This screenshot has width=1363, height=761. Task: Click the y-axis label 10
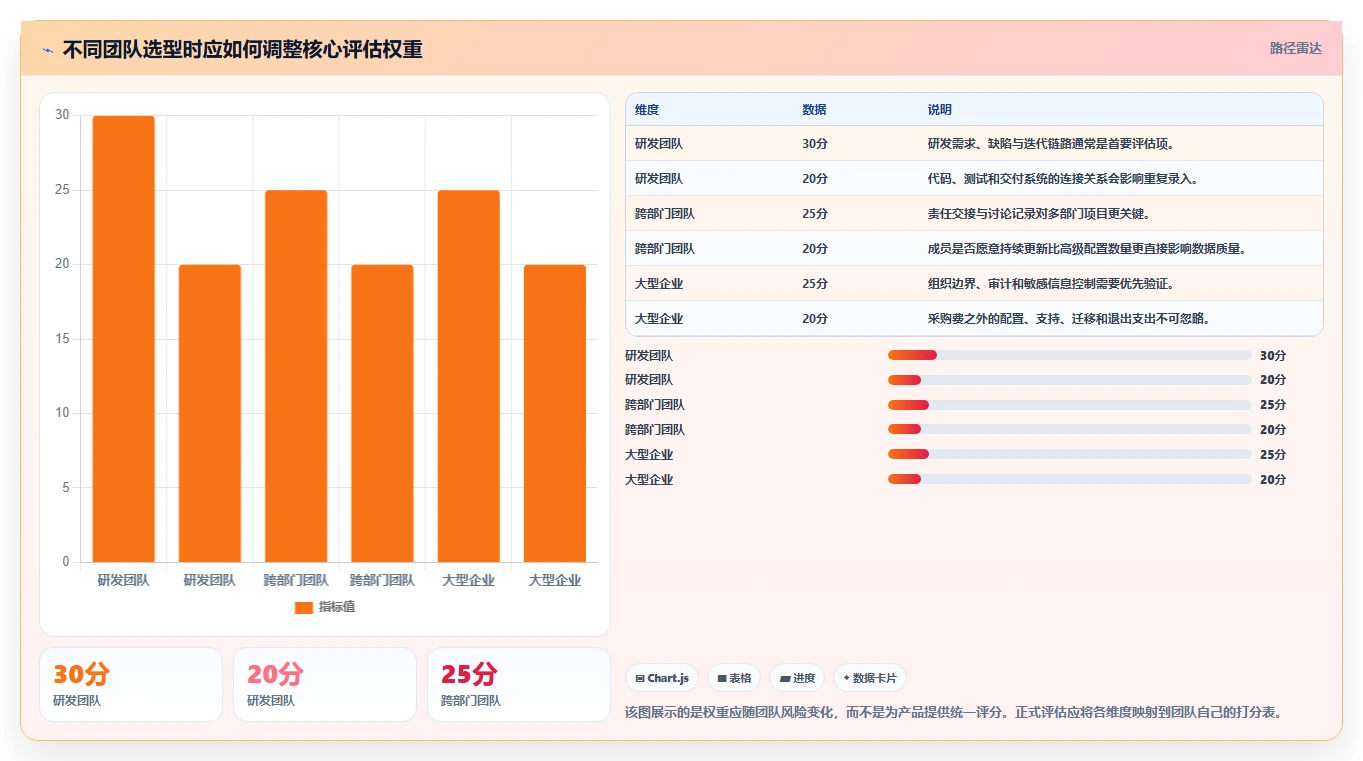(x=62, y=413)
